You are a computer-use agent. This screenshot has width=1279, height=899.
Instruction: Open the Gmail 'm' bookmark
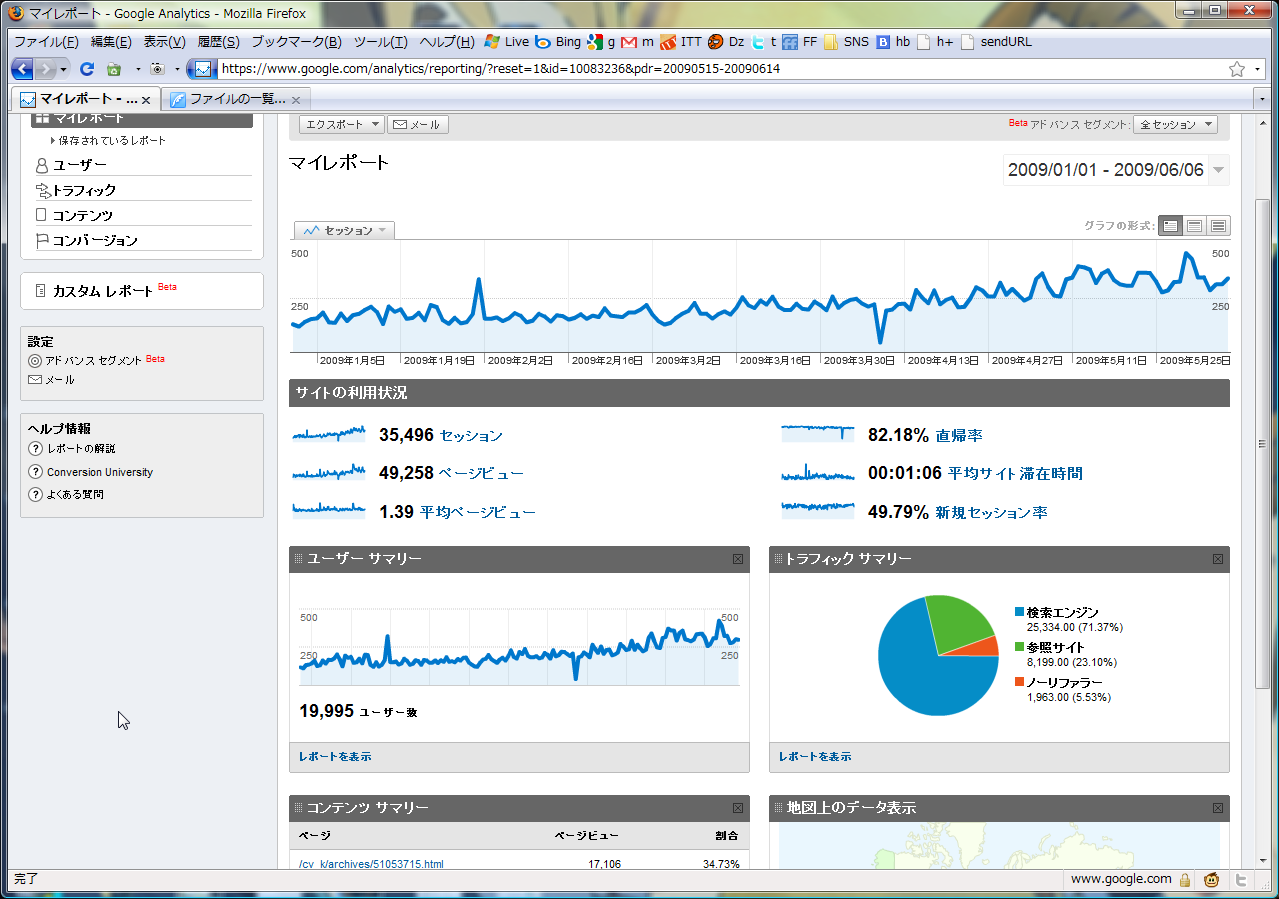637,42
